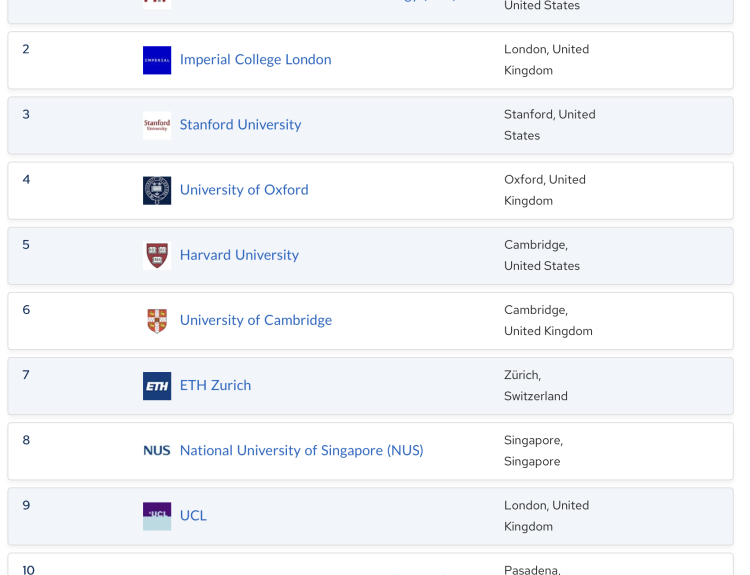Click the Zürich, Switzerland location text
750x575 pixels.
[x=536, y=386]
